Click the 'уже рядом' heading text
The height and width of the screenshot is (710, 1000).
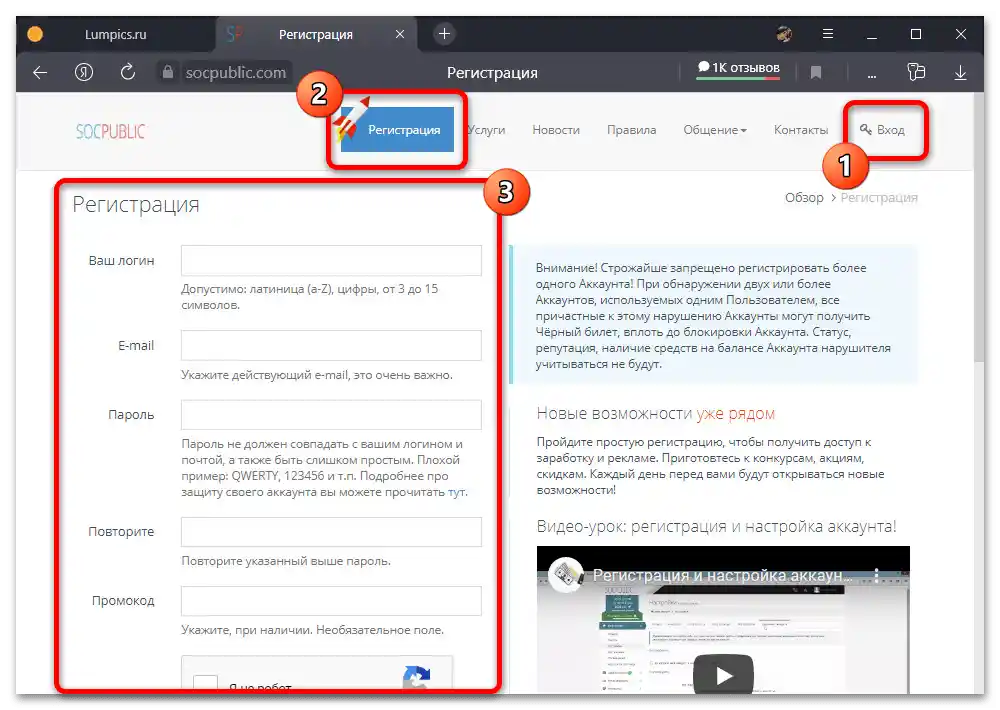tap(735, 414)
